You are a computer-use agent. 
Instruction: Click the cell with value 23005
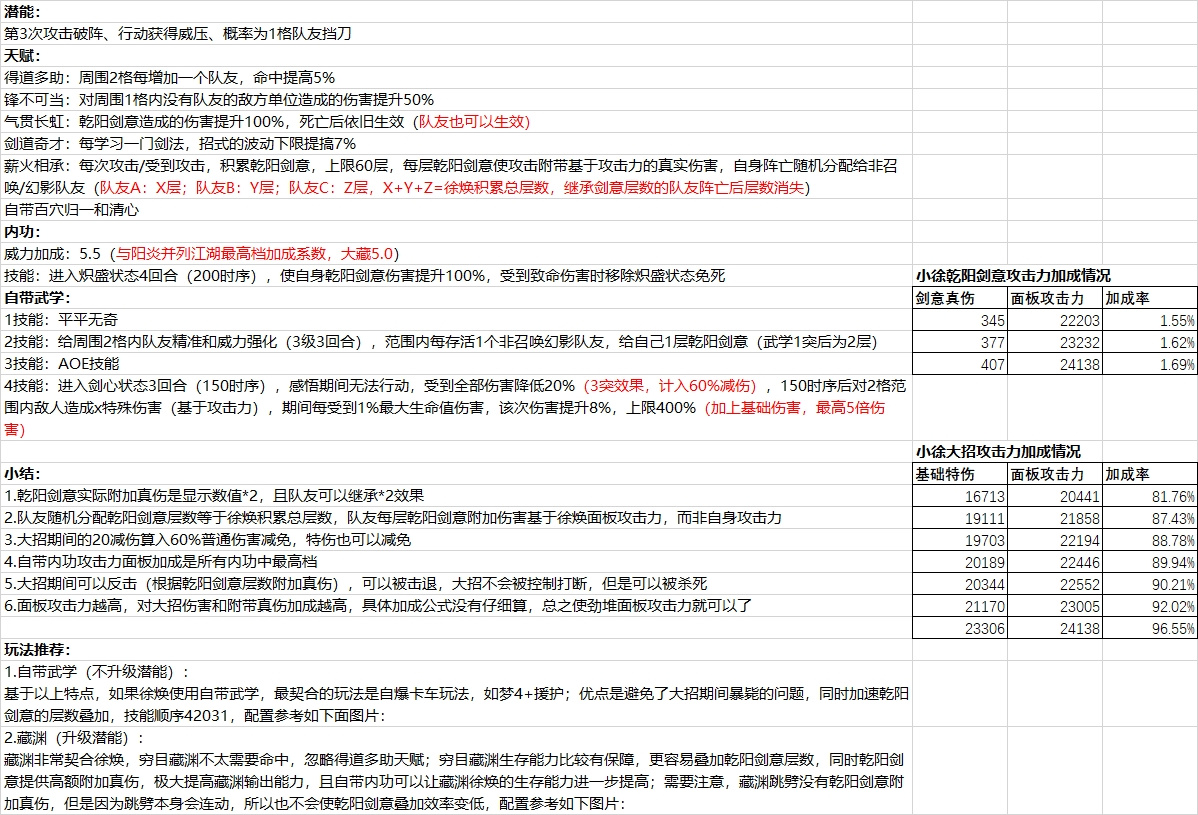click(1055, 606)
